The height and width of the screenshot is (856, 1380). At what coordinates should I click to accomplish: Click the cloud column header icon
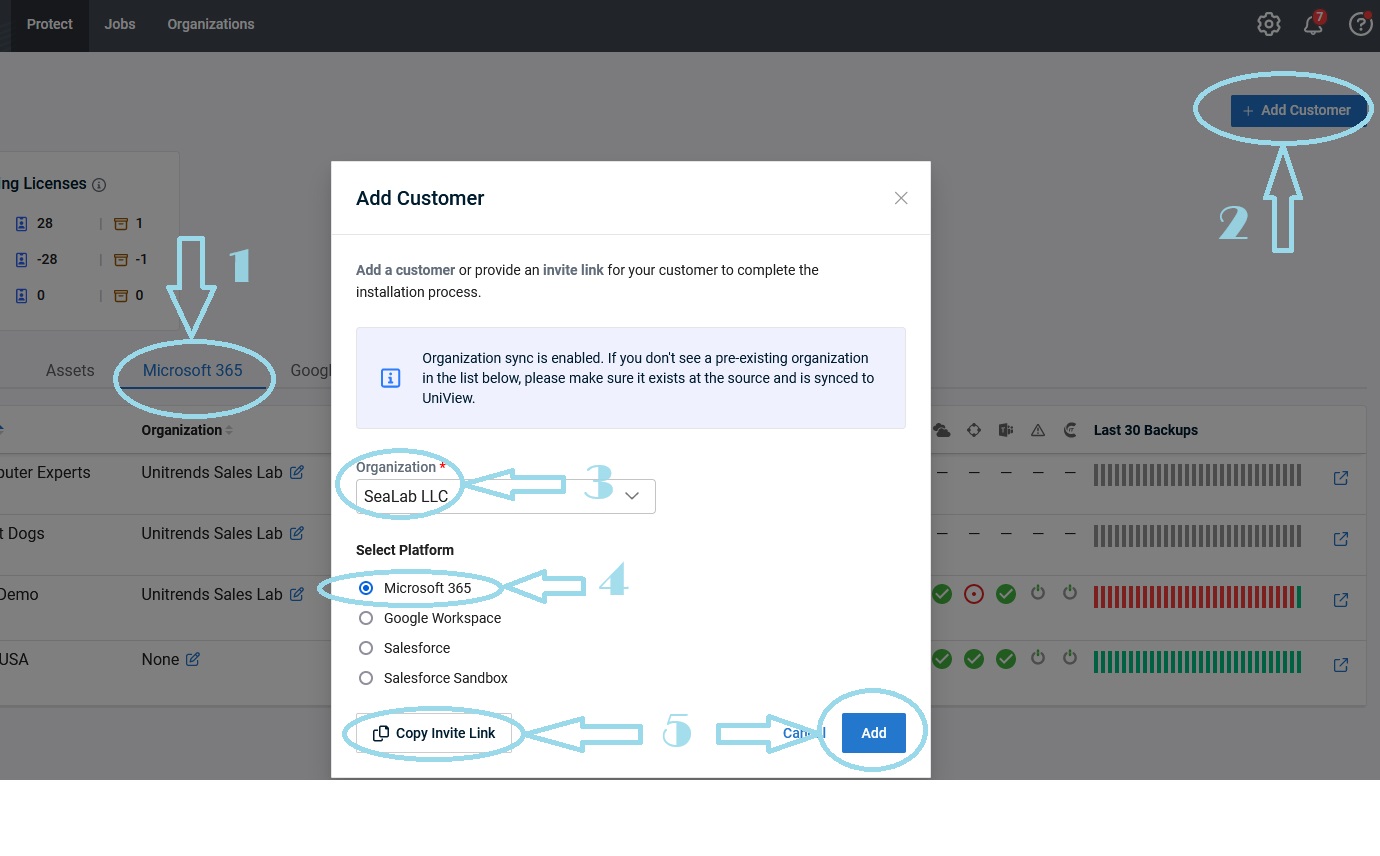pyautogui.click(x=942, y=430)
